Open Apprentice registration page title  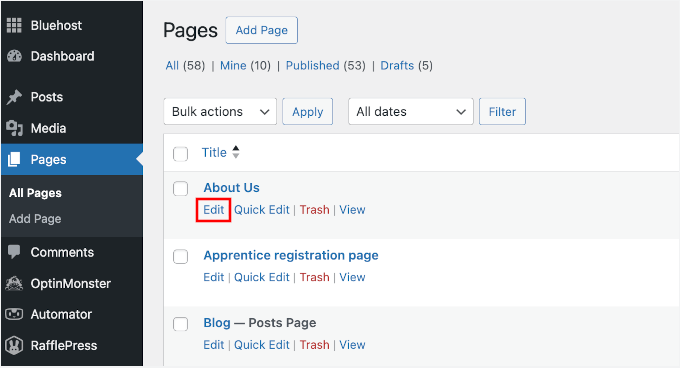pos(291,255)
